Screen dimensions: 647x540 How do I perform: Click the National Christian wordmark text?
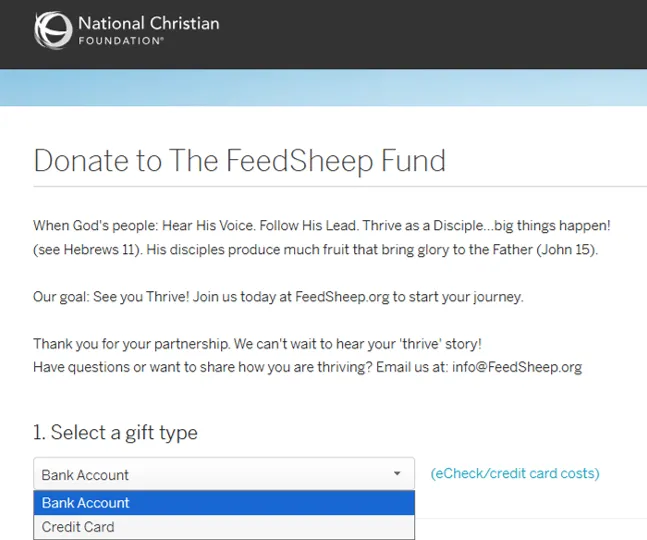point(148,23)
